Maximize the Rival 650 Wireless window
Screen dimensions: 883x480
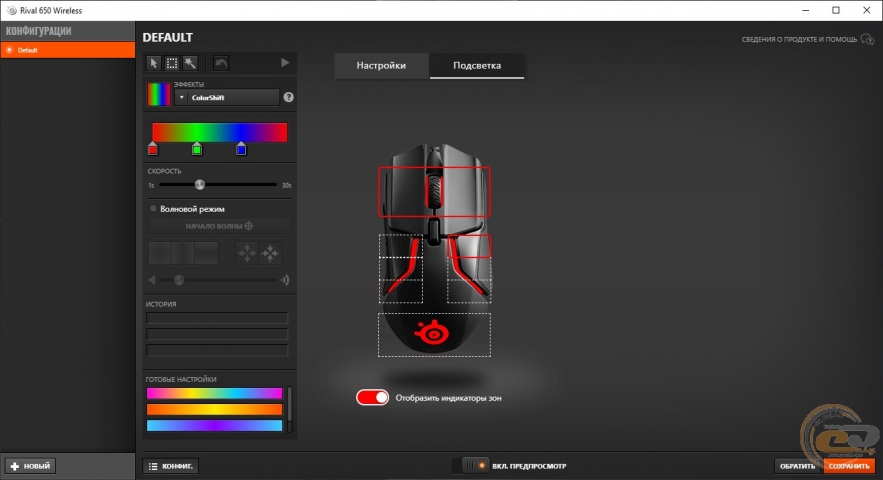pyautogui.click(x=836, y=10)
